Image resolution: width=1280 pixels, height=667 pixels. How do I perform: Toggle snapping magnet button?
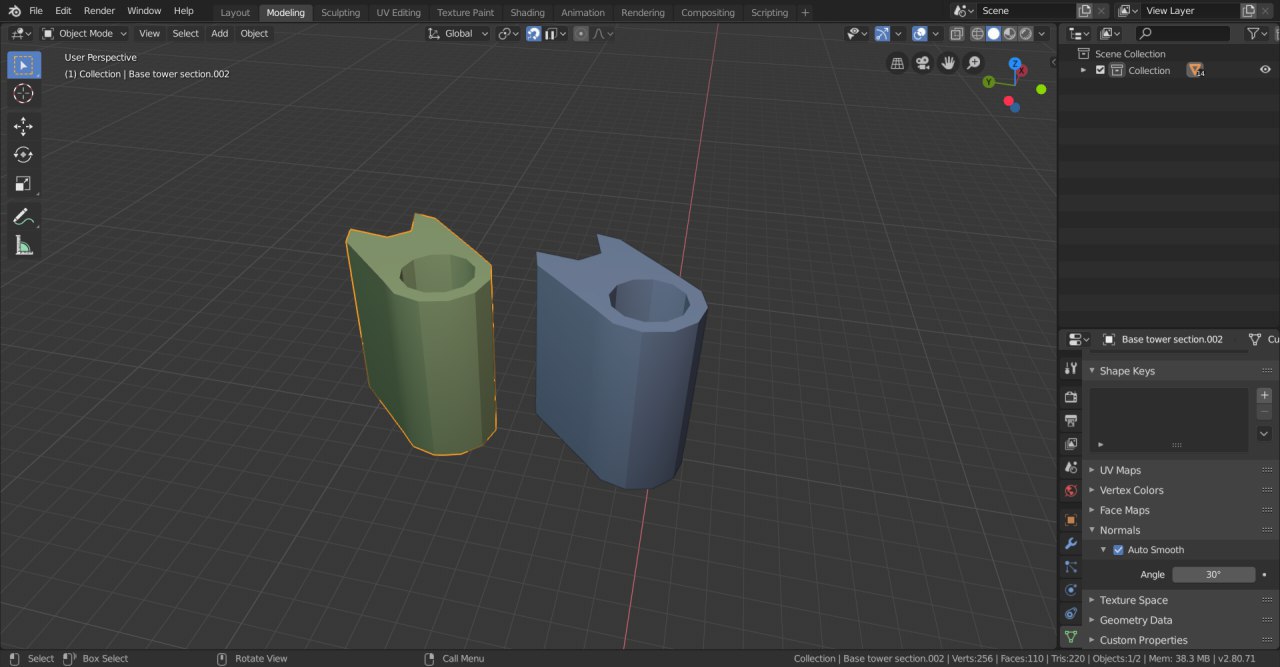[534, 33]
